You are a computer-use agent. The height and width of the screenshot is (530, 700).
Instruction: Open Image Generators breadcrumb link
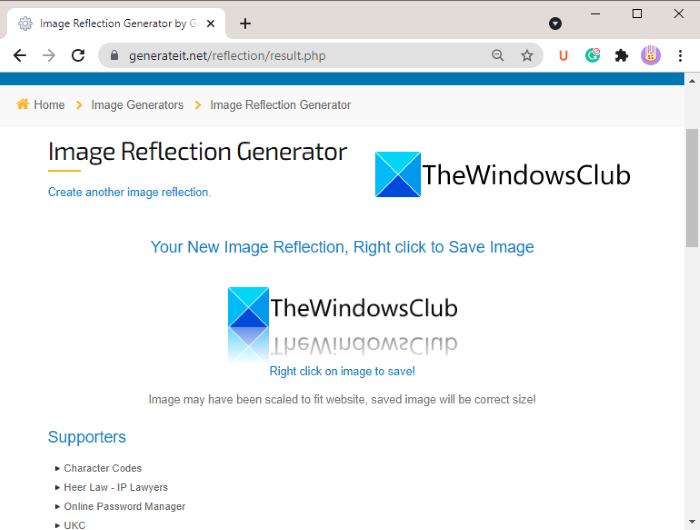point(137,105)
